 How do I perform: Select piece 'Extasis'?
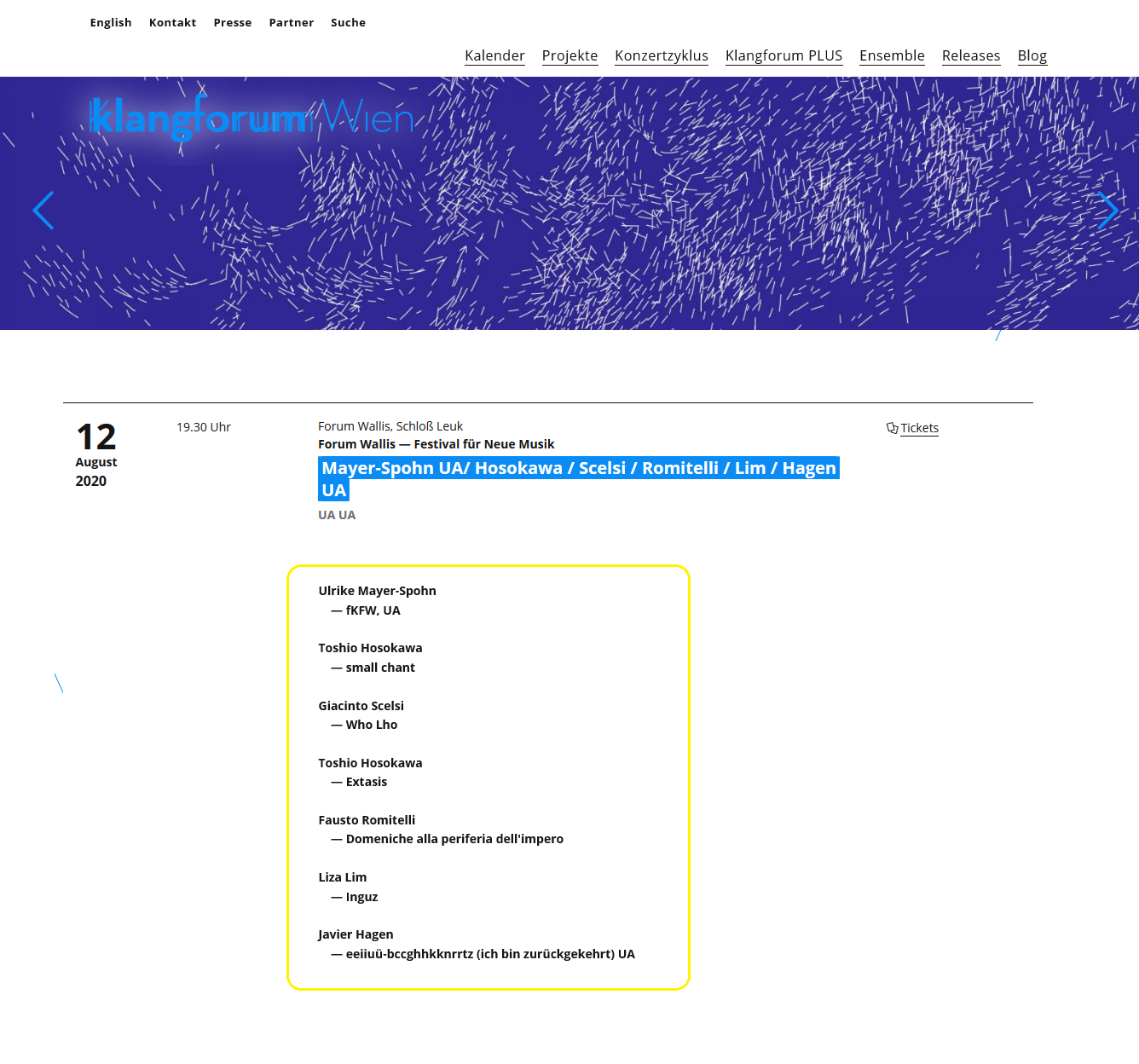[x=366, y=782]
